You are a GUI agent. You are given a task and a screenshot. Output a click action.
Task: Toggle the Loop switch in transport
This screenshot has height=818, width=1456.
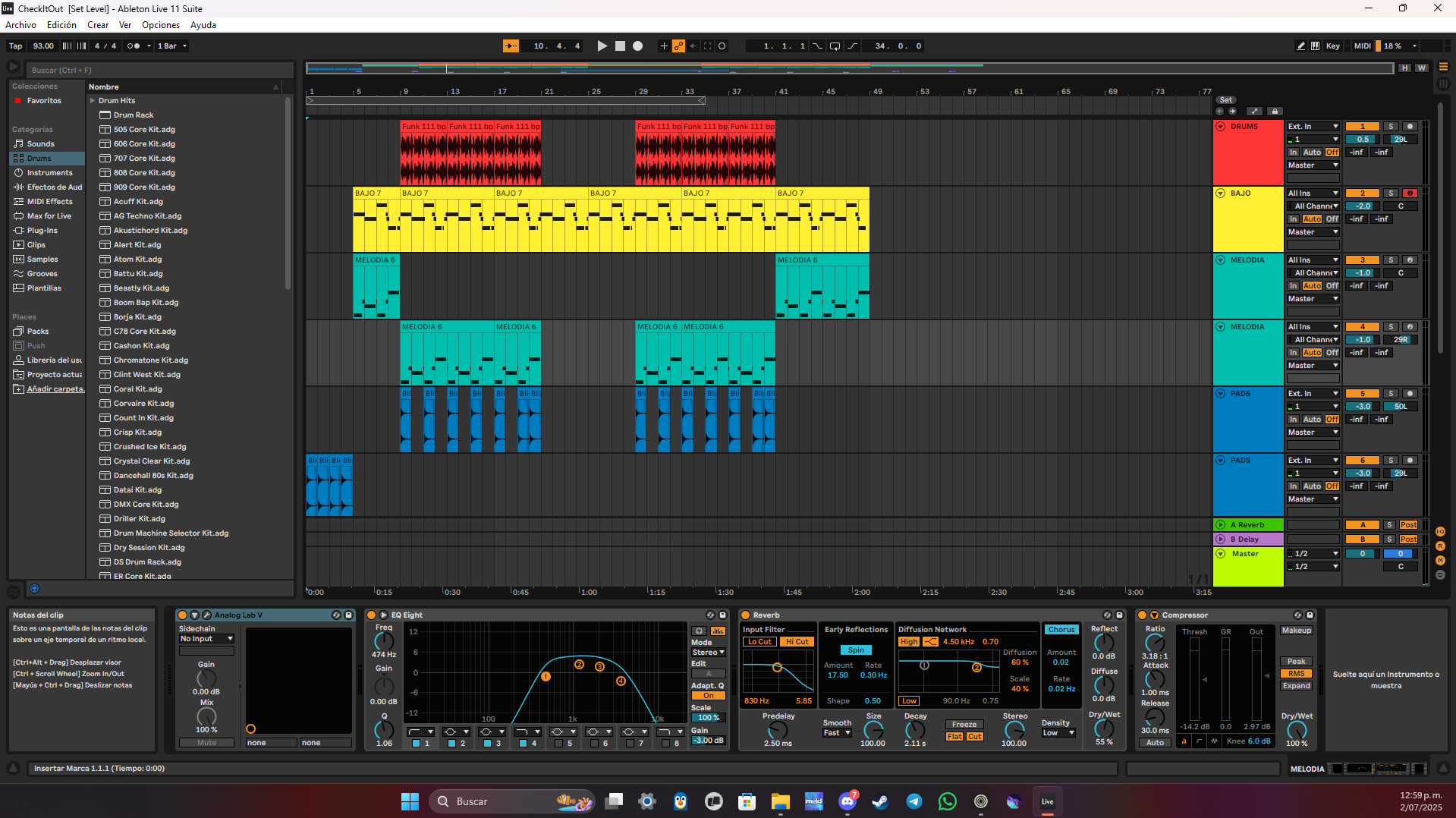pyautogui.click(x=835, y=46)
